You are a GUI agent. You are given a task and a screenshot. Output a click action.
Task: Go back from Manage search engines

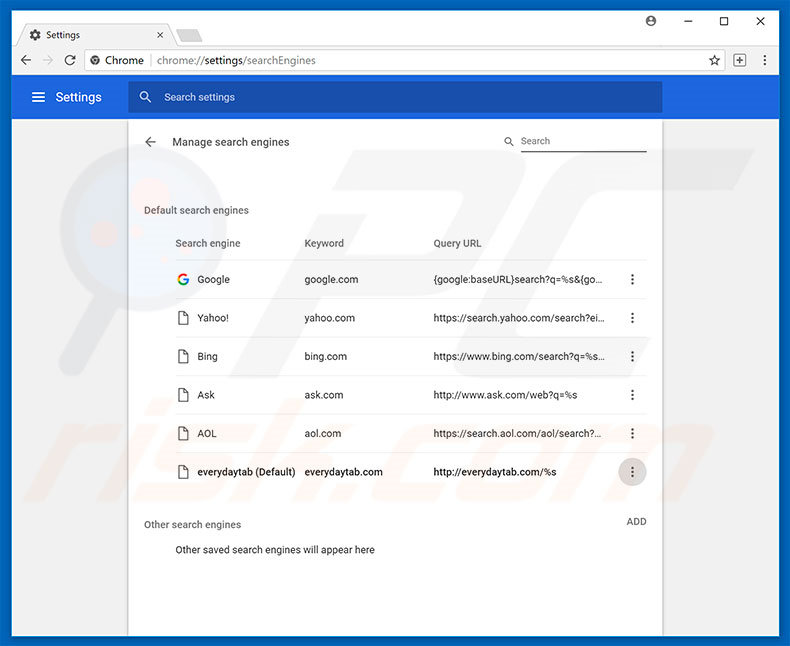click(150, 142)
